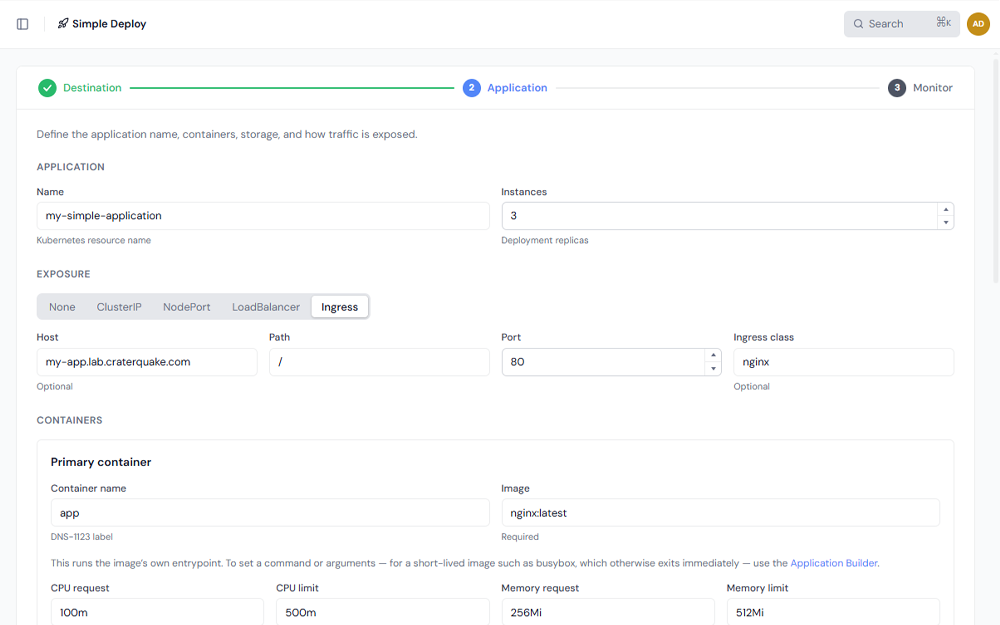
Task: Click the Primary container heading
Action: (101, 462)
